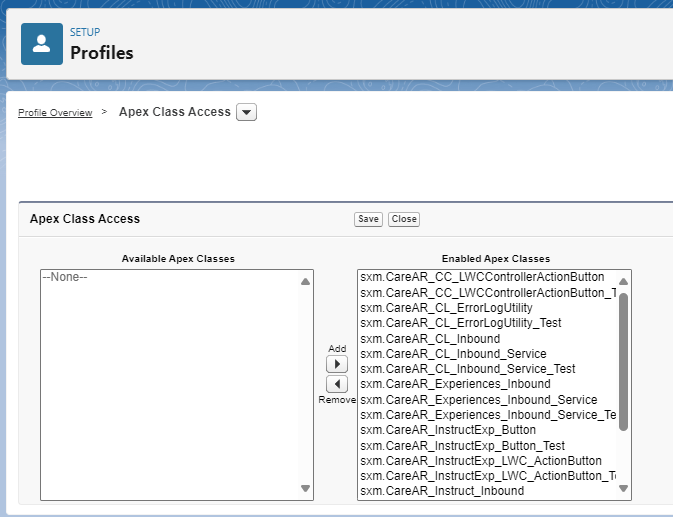673x517 pixels.
Task: Choose sxm.CareAR_CL_Inbound_Service_Test from list
Action: (467, 369)
